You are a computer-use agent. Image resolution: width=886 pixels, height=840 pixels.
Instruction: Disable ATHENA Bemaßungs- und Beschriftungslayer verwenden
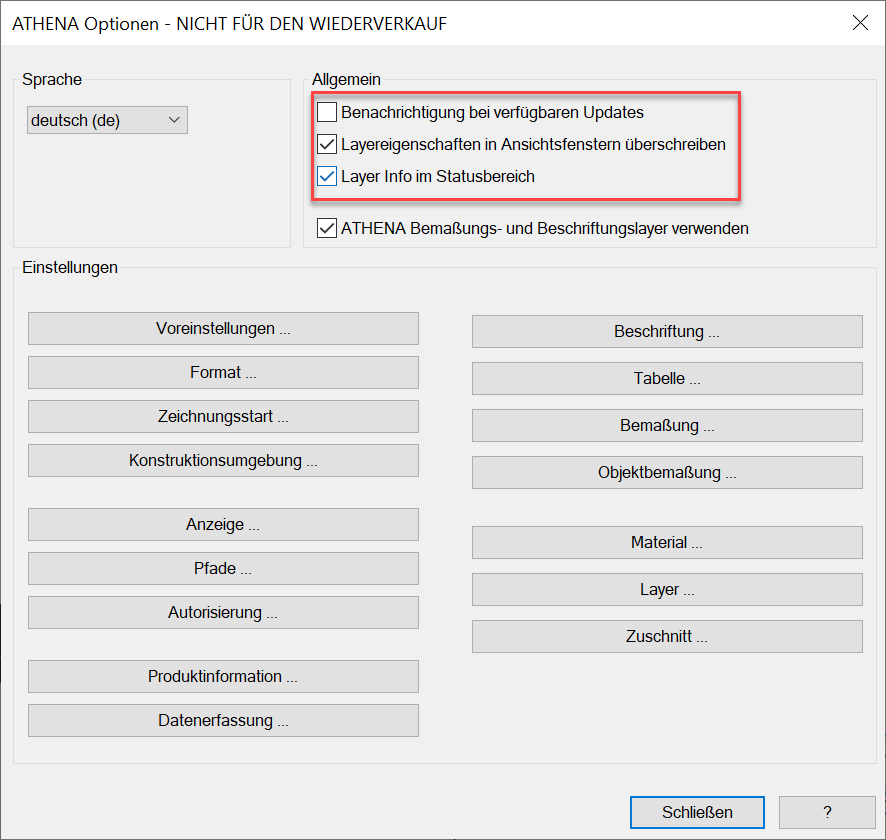pyautogui.click(x=327, y=228)
